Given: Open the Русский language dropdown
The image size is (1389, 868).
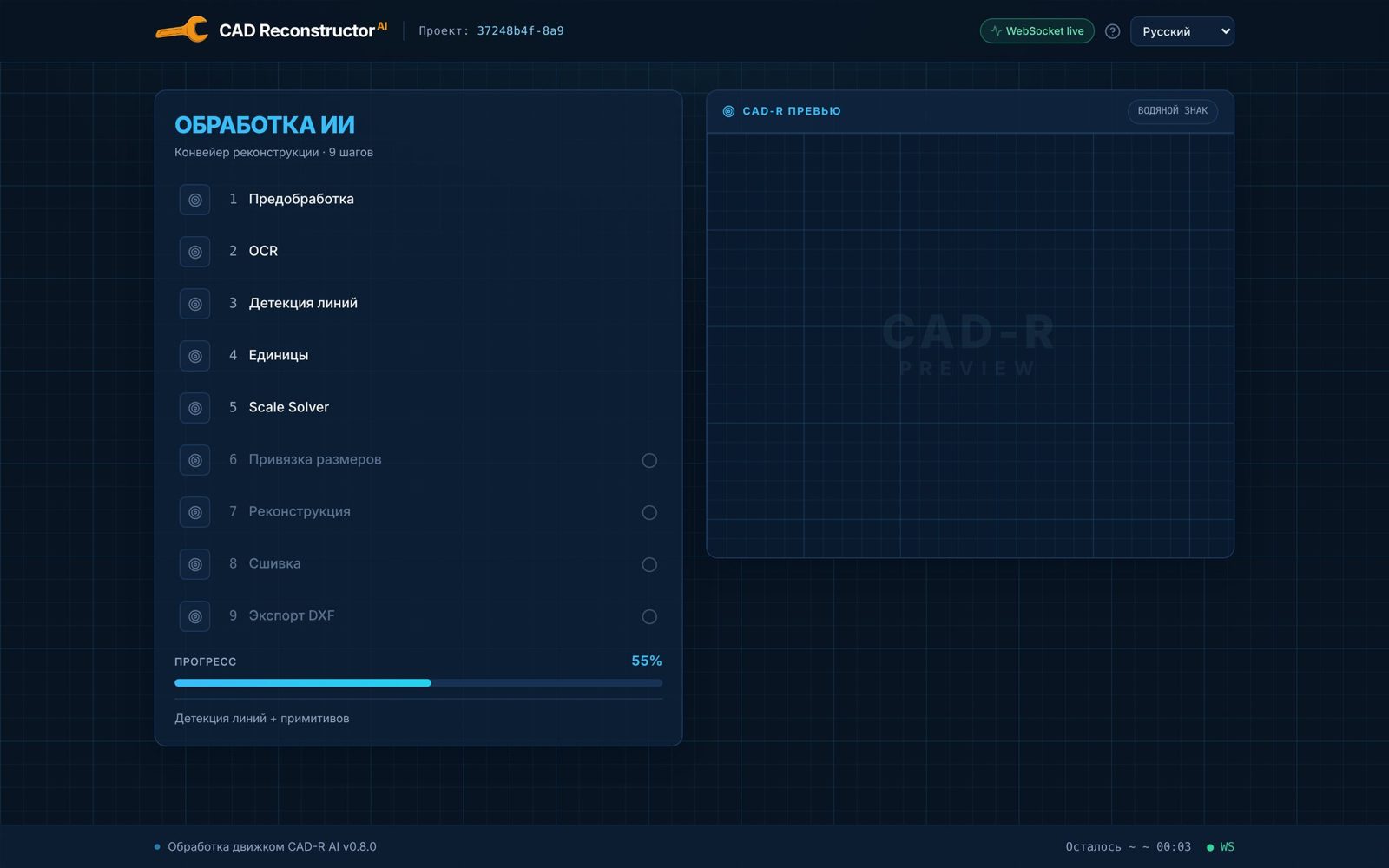Looking at the screenshot, I should click(1182, 31).
